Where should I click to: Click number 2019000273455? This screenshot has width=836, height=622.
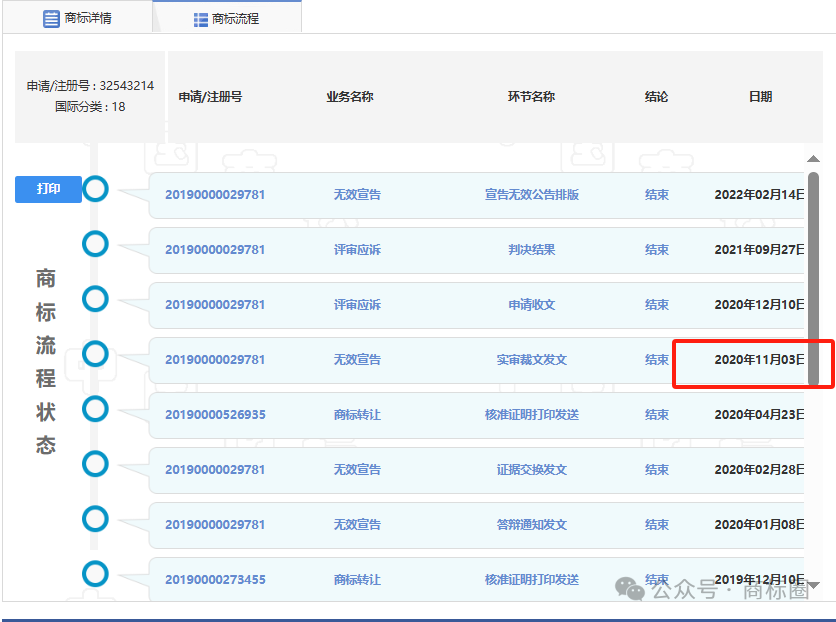[215, 579]
